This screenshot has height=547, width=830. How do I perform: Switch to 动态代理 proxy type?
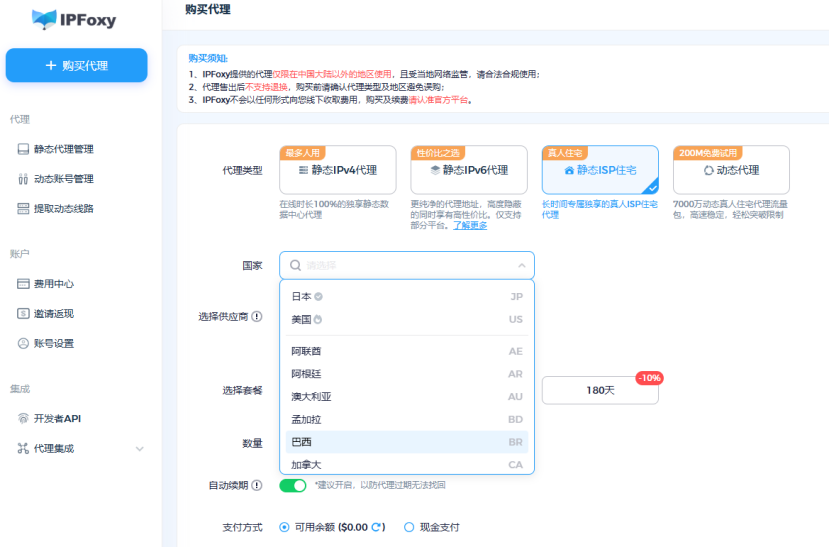731,171
